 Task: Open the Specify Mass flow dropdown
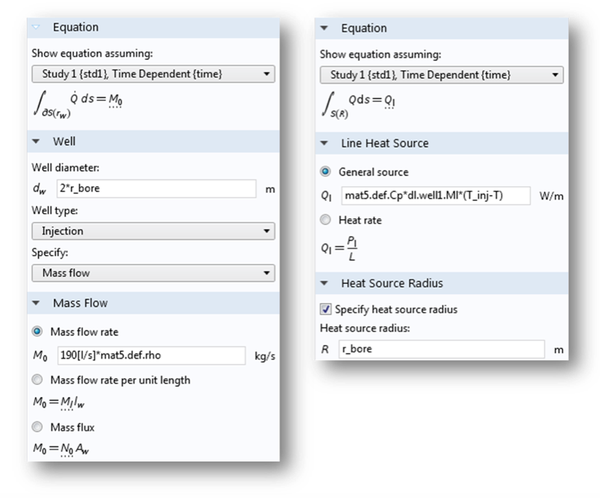151,272
